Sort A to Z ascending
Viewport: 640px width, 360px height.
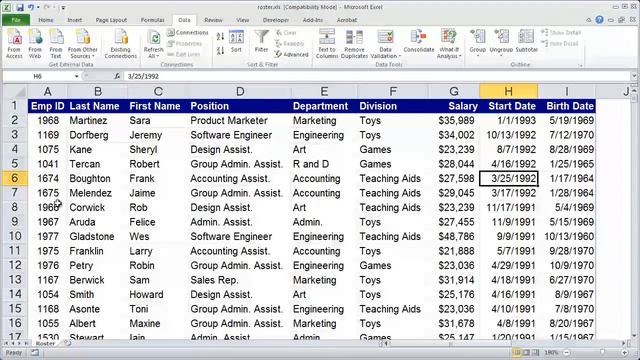click(x=220, y=37)
